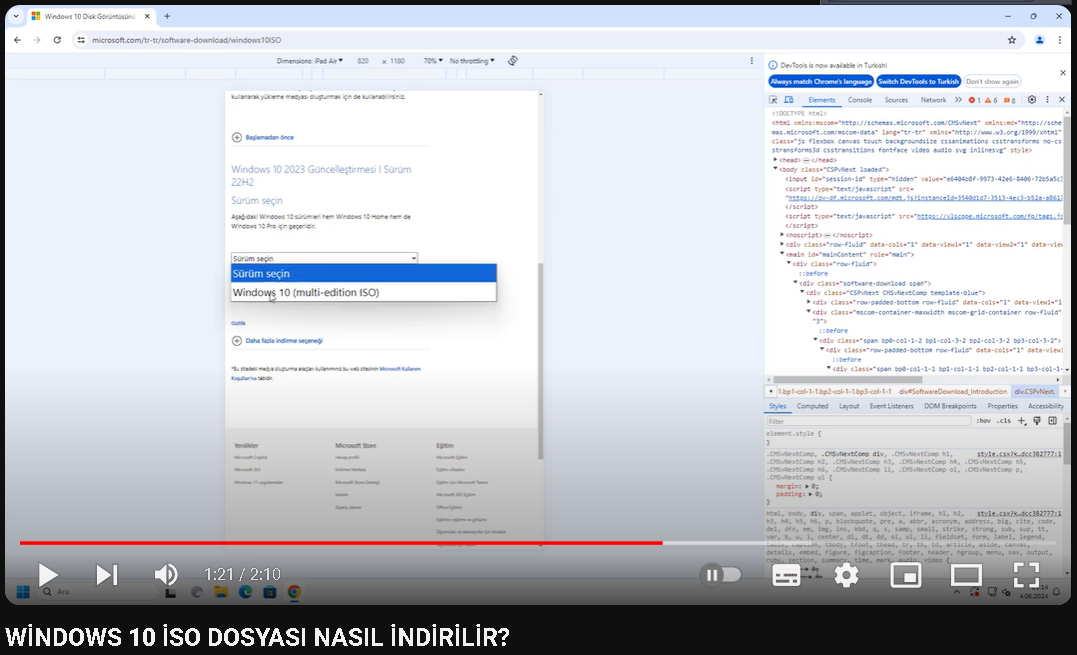
Task: Open the 70% zoom dropdown
Action: tap(433, 61)
